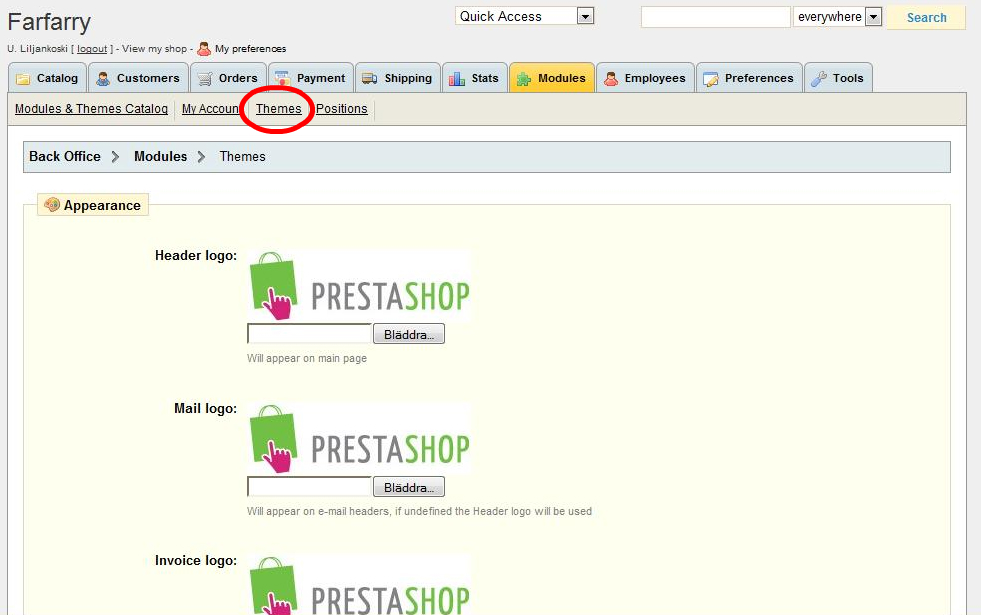
Task: Click the Header logo file path field
Action: [310, 334]
